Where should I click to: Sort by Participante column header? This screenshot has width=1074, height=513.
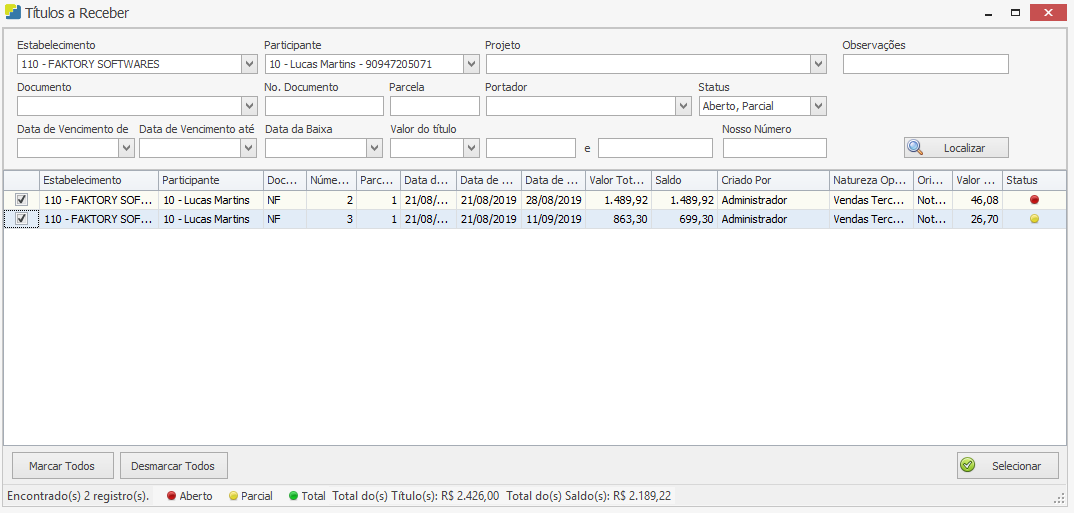(209, 180)
